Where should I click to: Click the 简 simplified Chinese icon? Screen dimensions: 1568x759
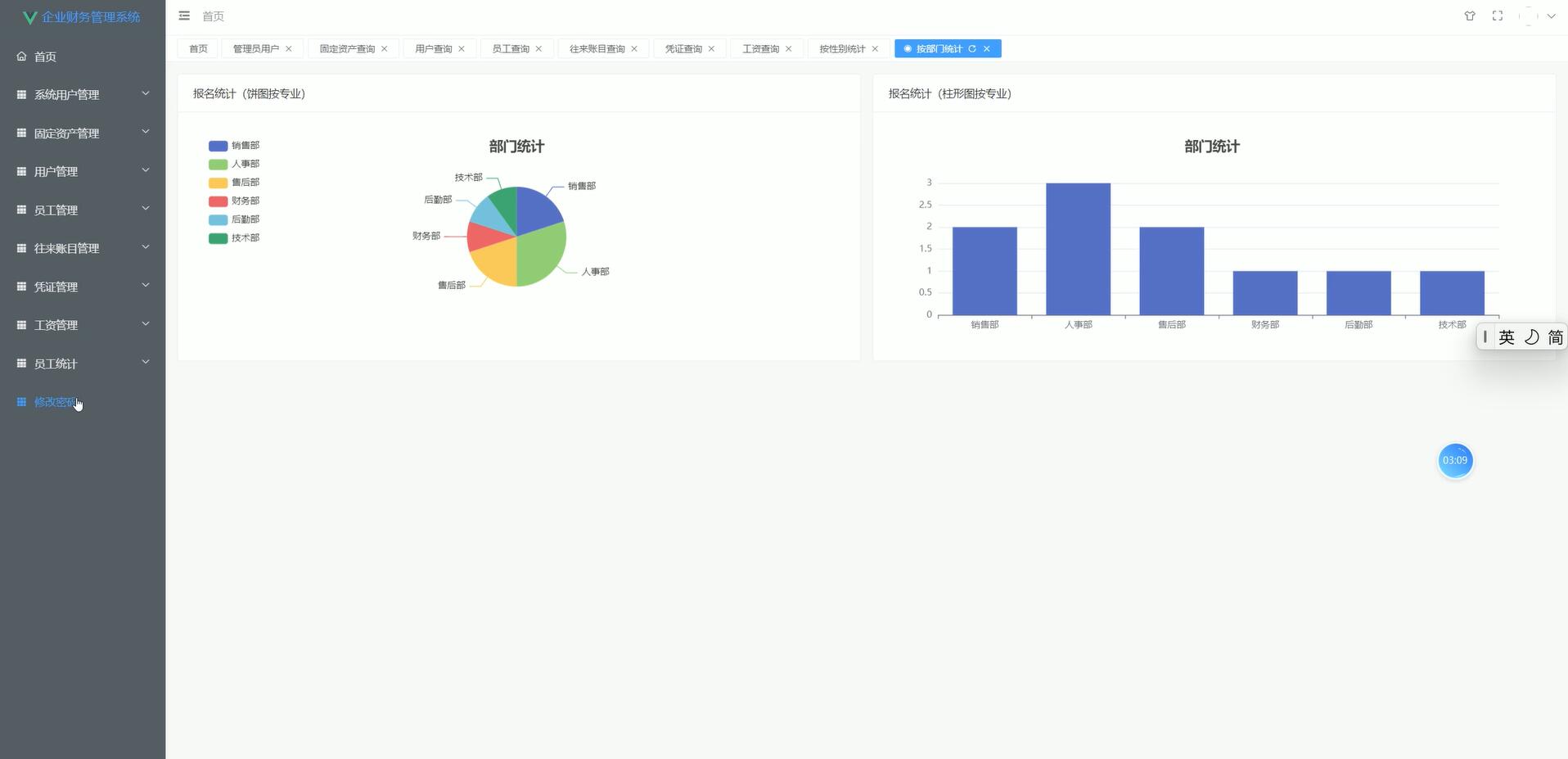1554,337
